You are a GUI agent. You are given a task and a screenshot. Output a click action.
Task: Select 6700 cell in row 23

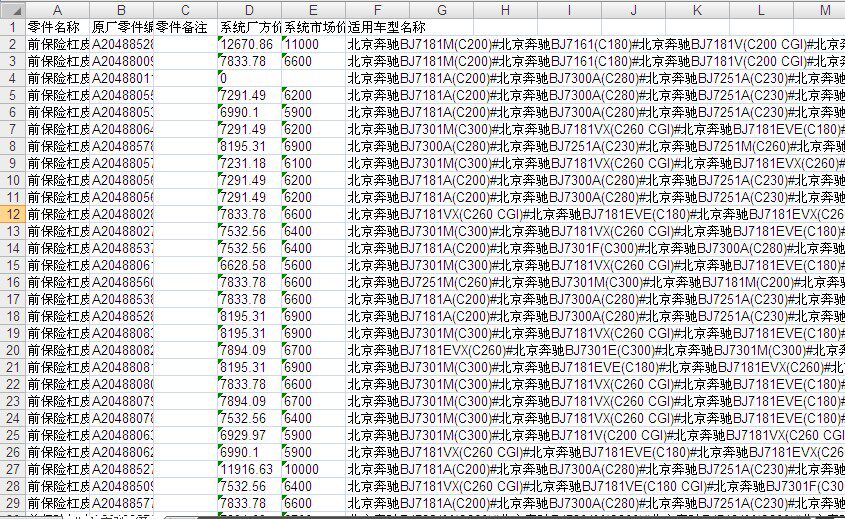[314, 401]
